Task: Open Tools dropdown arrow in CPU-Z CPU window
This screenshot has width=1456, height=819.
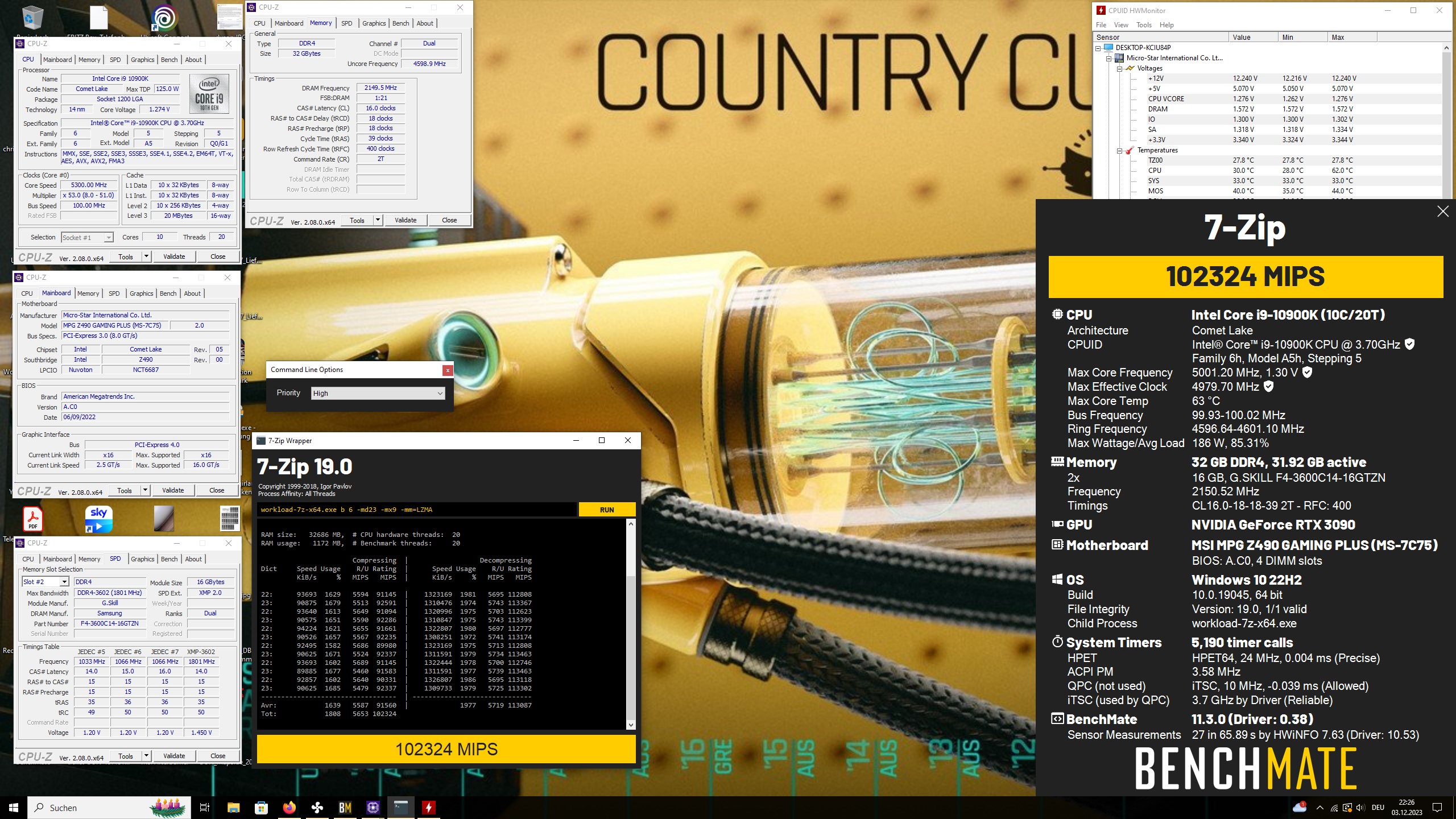Action: point(146,257)
